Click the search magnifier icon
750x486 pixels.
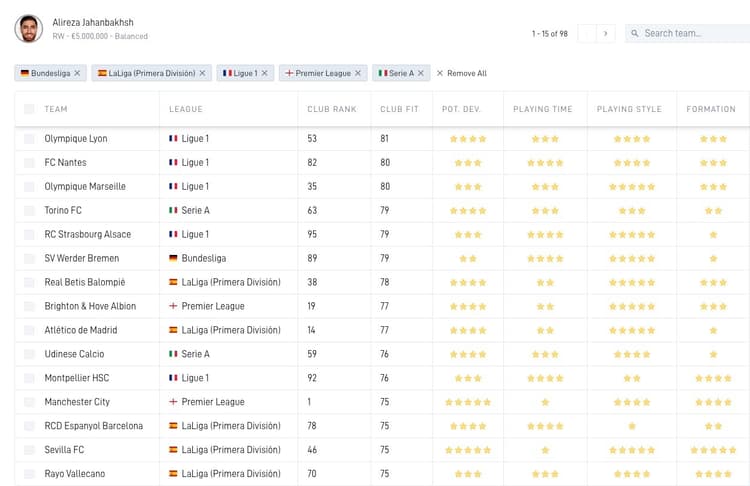pyautogui.click(x=635, y=33)
